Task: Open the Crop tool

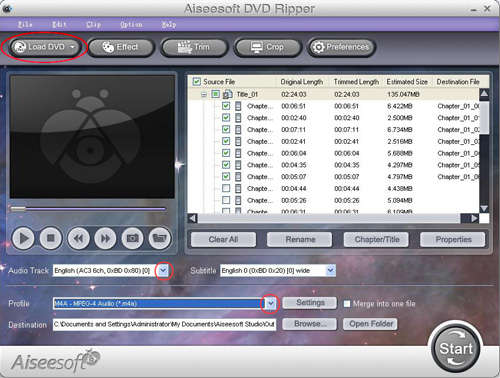Action: click(x=268, y=47)
